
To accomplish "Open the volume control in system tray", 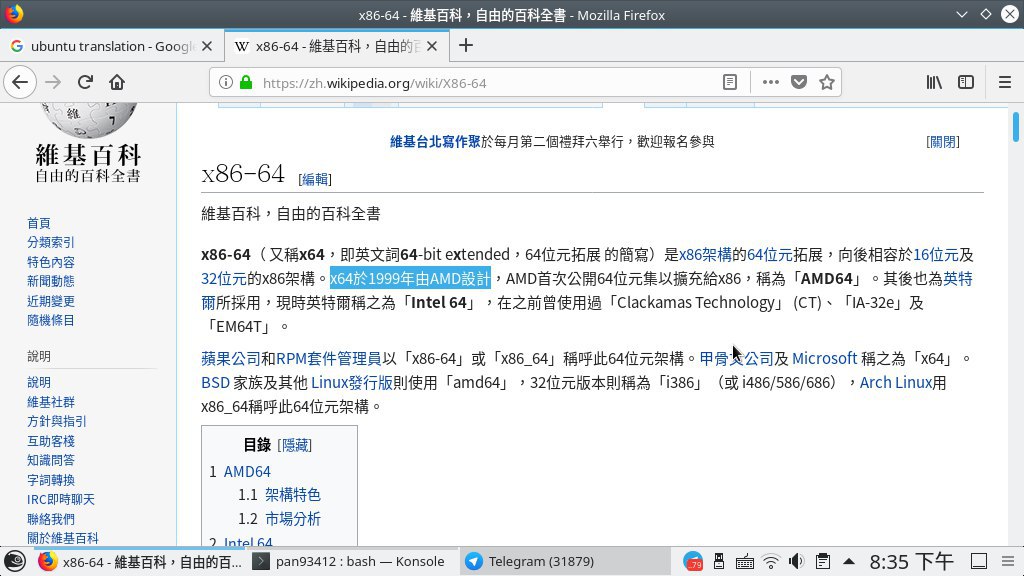I will [x=796, y=562].
